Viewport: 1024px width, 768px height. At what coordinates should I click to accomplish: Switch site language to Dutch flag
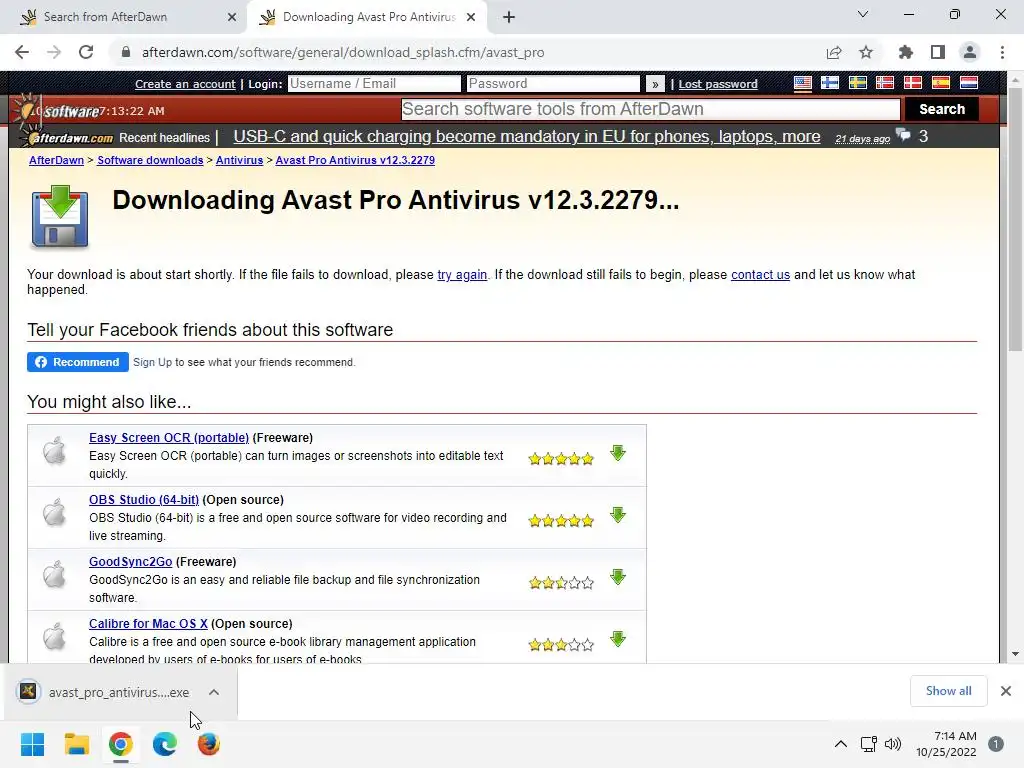click(968, 83)
